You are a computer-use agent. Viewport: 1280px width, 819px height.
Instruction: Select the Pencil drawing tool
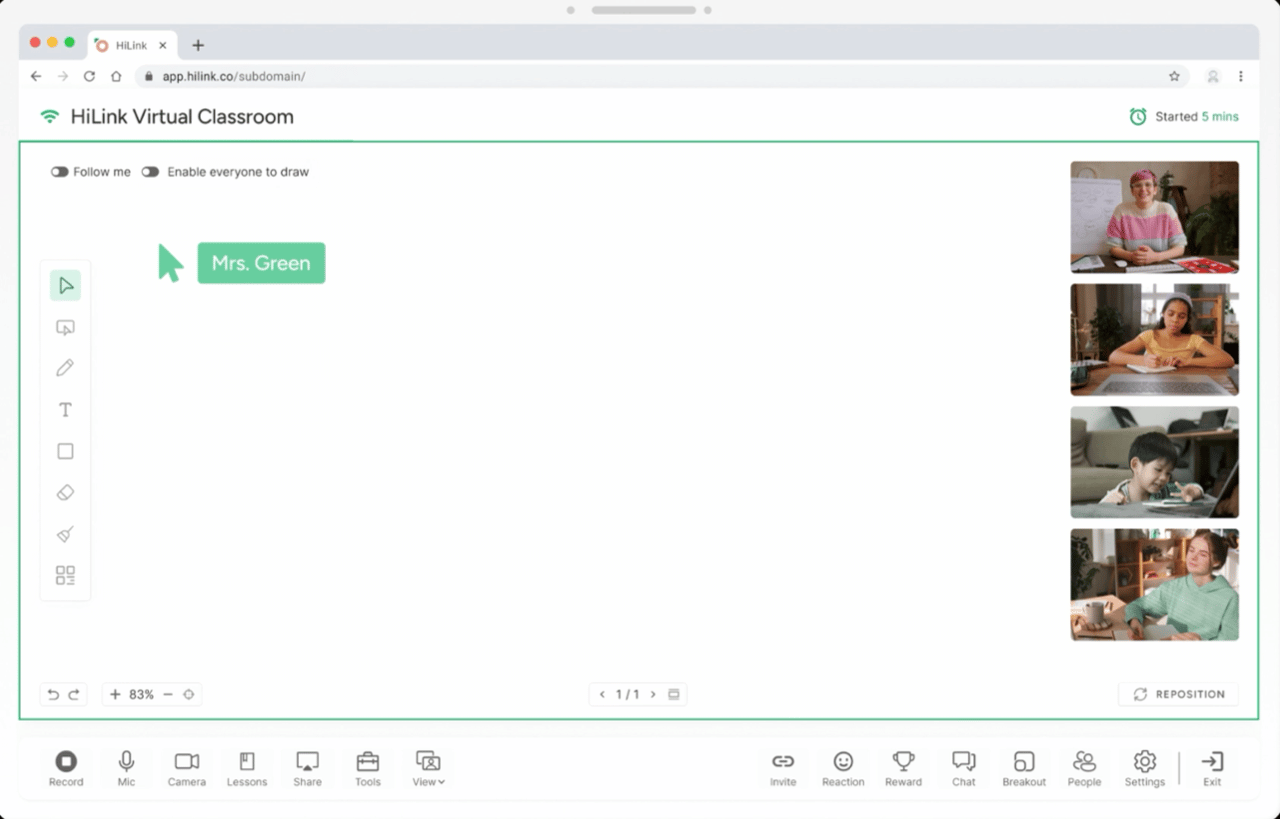(x=65, y=368)
